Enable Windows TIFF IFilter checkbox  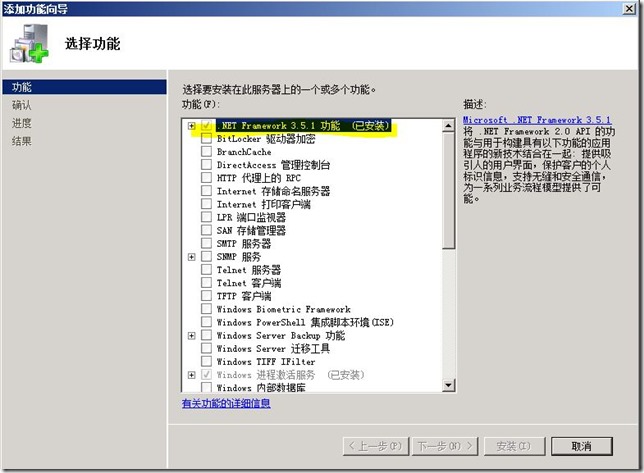point(207,362)
